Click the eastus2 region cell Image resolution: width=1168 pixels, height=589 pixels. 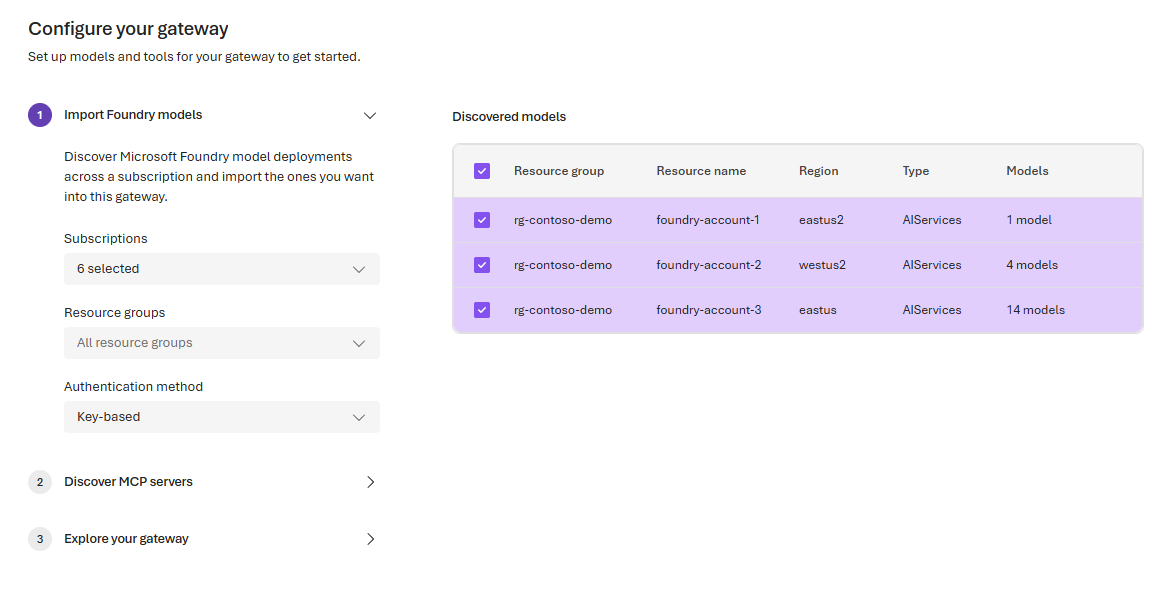(821, 220)
